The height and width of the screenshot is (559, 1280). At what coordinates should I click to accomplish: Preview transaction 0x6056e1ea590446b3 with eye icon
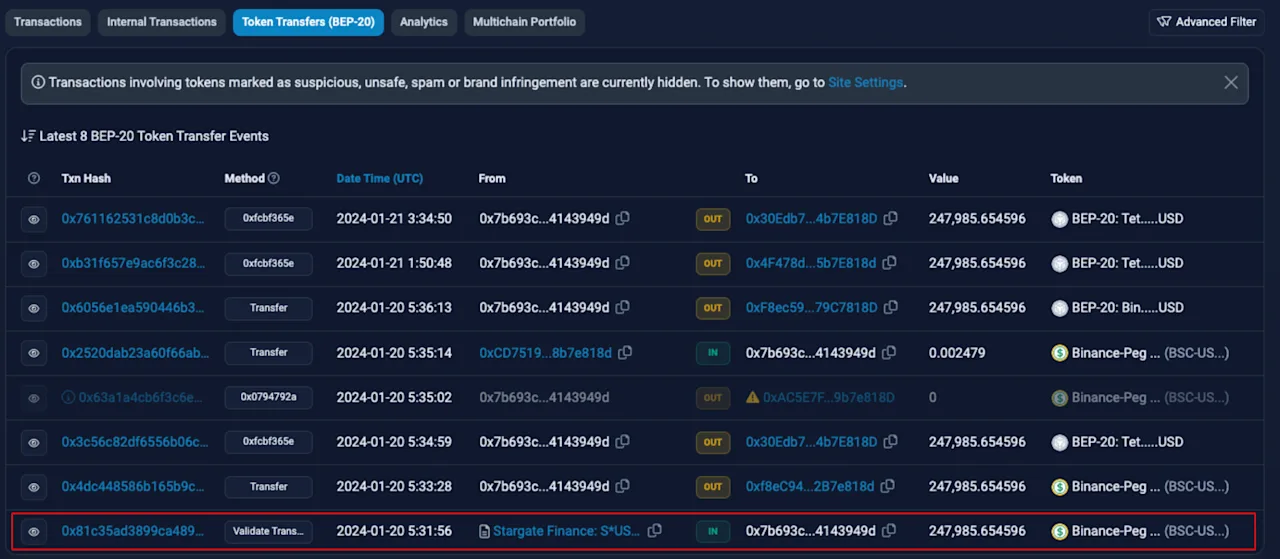[x=34, y=308]
